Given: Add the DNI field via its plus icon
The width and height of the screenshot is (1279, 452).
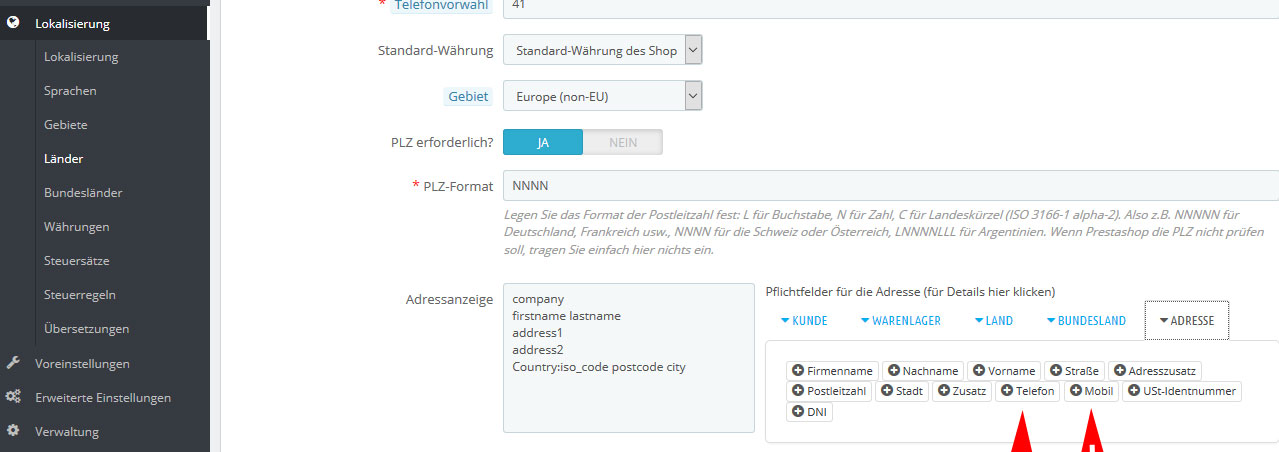Looking at the screenshot, I should pos(798,411).
